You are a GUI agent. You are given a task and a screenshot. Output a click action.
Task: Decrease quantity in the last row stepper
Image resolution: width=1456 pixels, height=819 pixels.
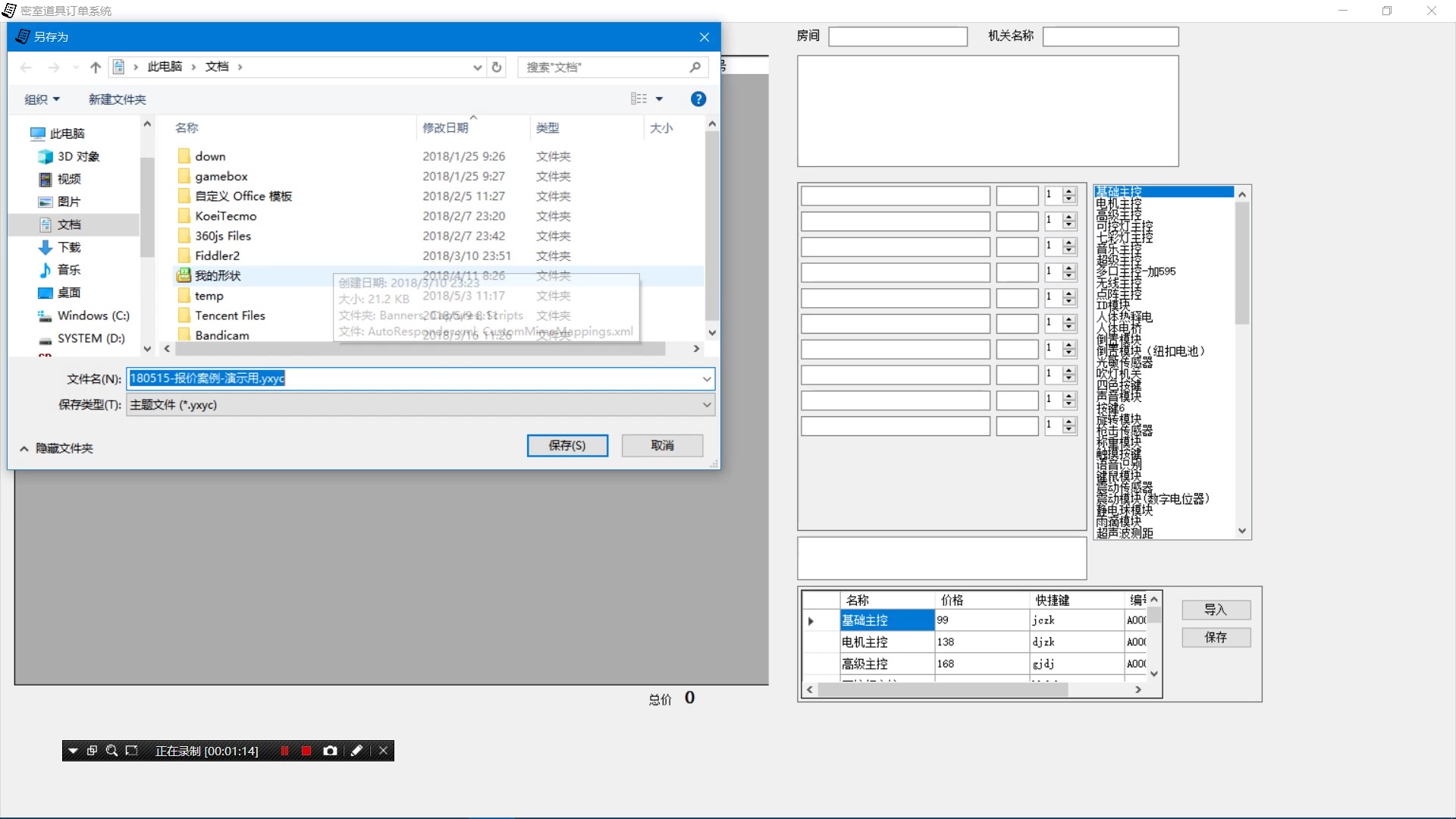(1069, 430)
